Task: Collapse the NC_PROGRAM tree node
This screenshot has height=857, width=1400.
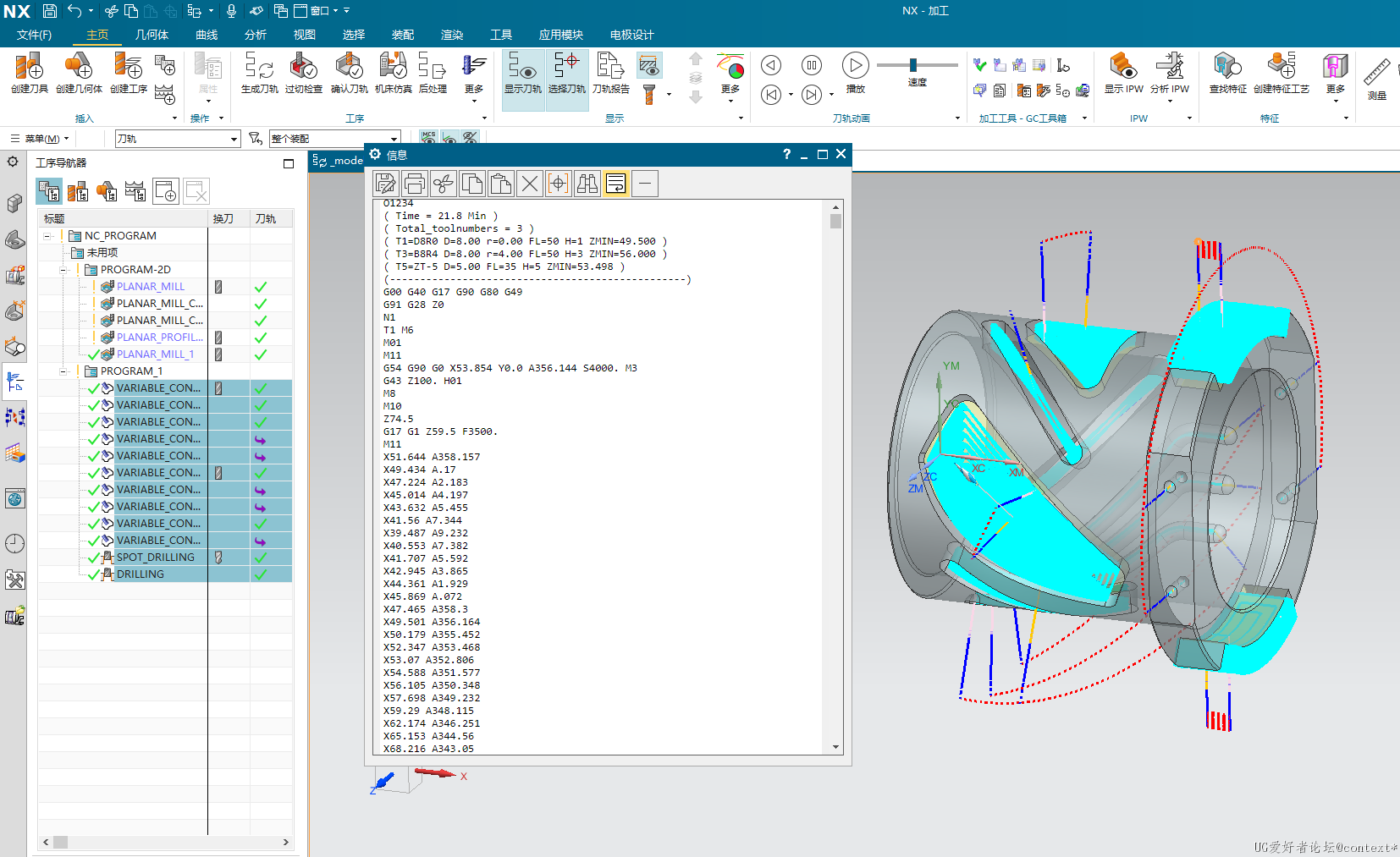Action: click(48, 236)
